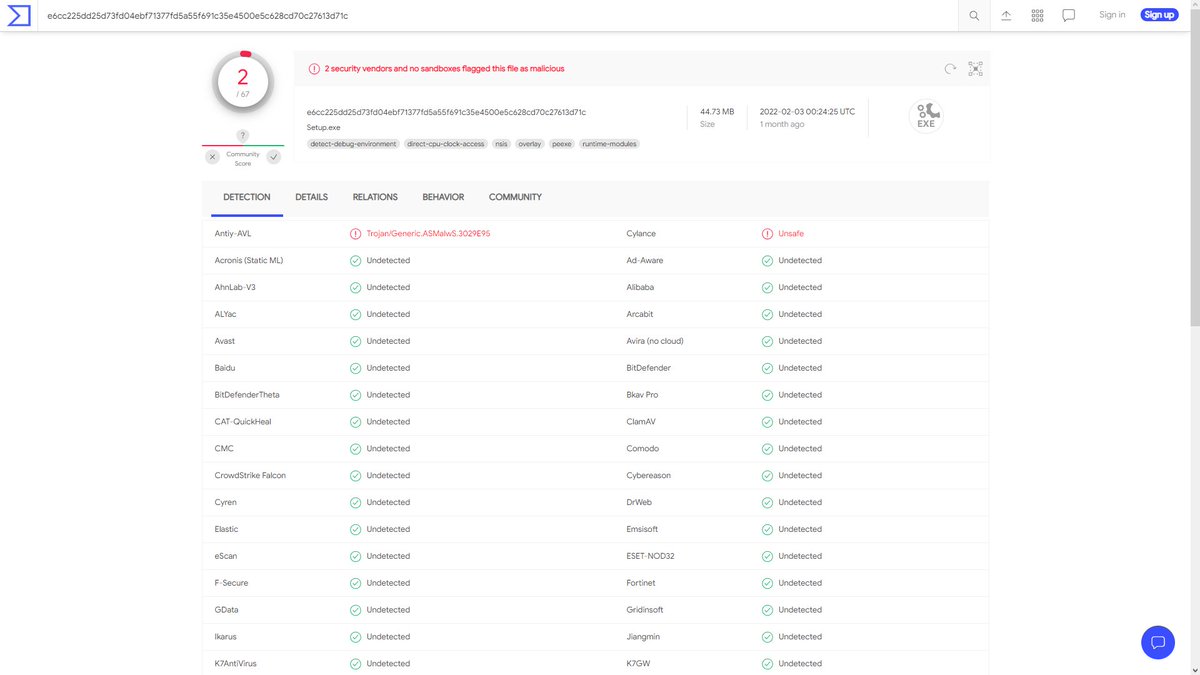This screenshot has width=1200, height=675.
Task: Open the comments icon in header
Action: tap(1069, 15)
